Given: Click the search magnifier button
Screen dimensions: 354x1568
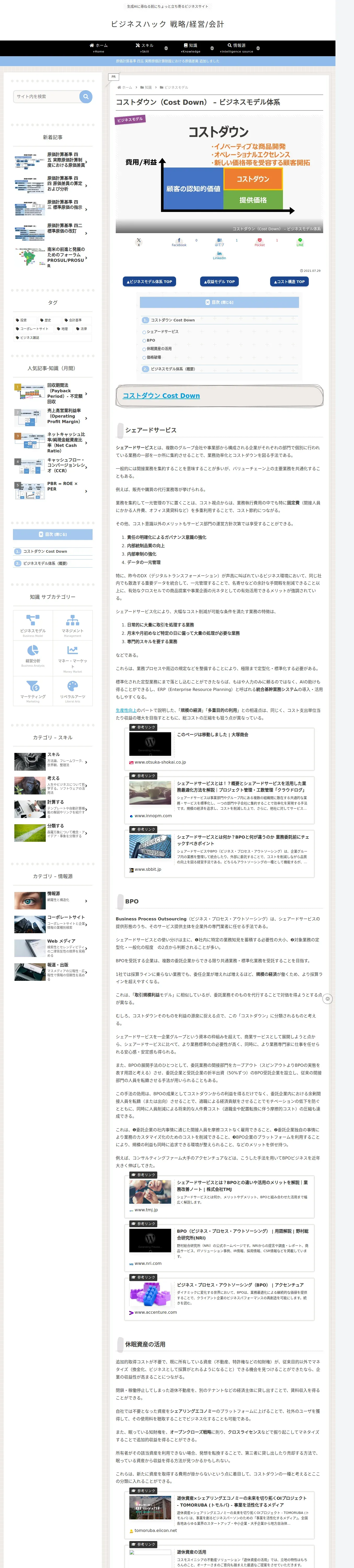Looking at the screenshot, I should pos(86,96).
